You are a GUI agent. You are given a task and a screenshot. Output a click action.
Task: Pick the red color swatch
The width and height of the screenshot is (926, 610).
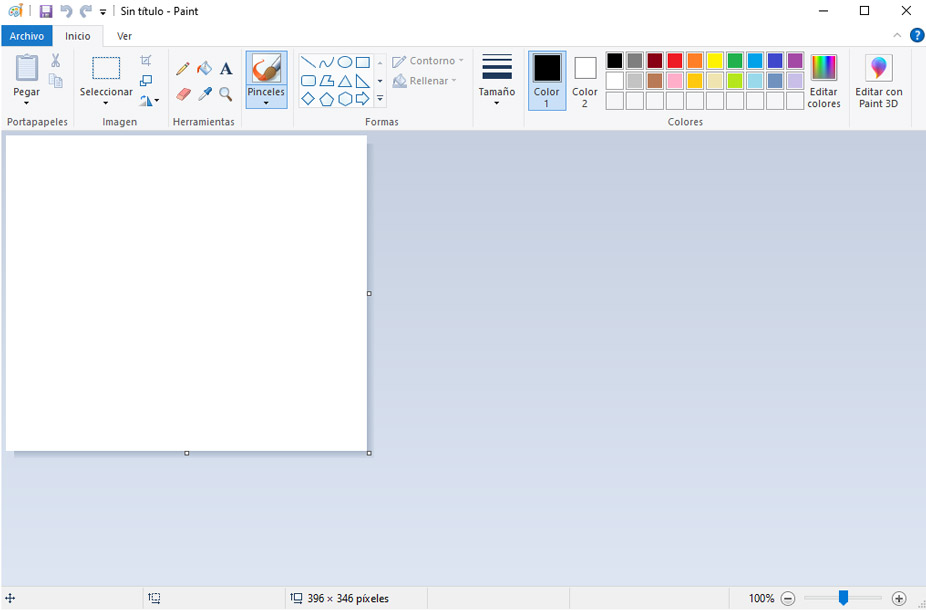pos(675,61)
